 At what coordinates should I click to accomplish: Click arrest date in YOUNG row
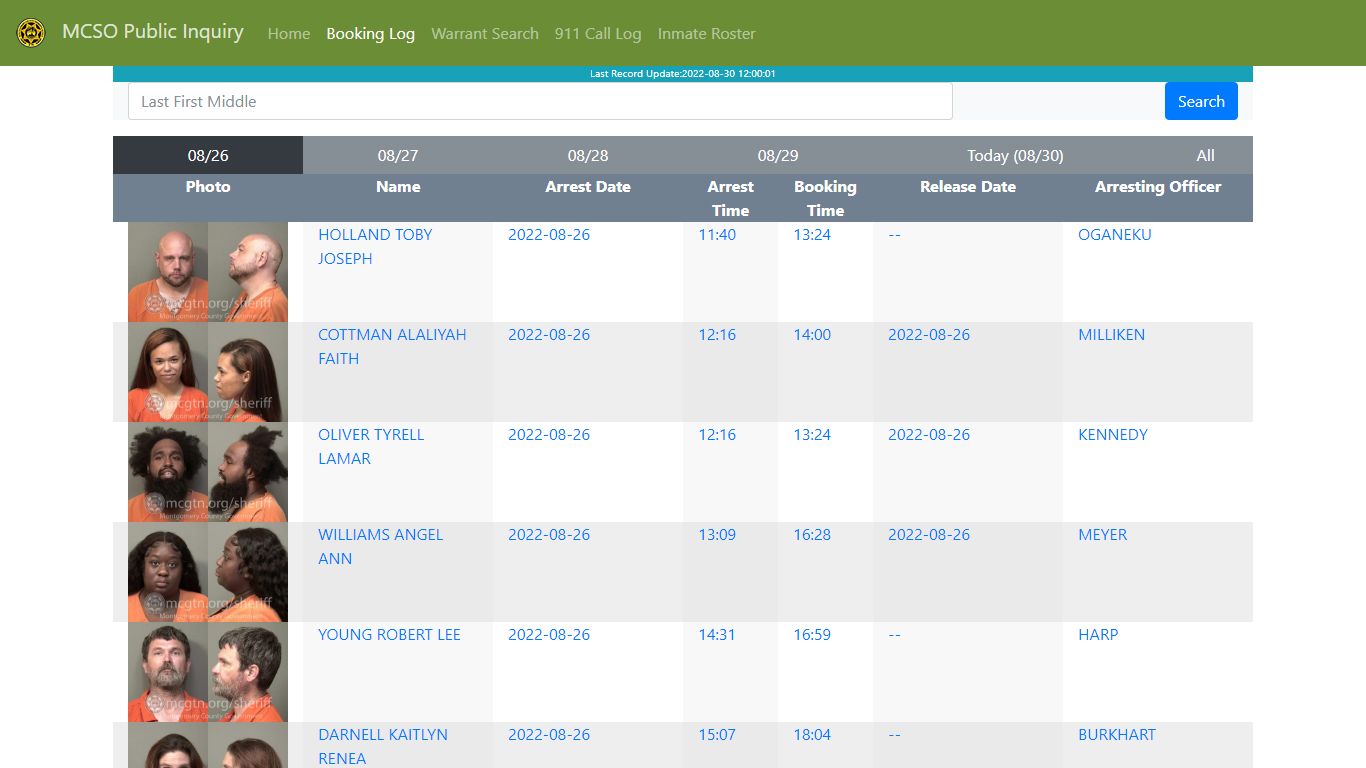pyautogui.click(x=549, y=634)
